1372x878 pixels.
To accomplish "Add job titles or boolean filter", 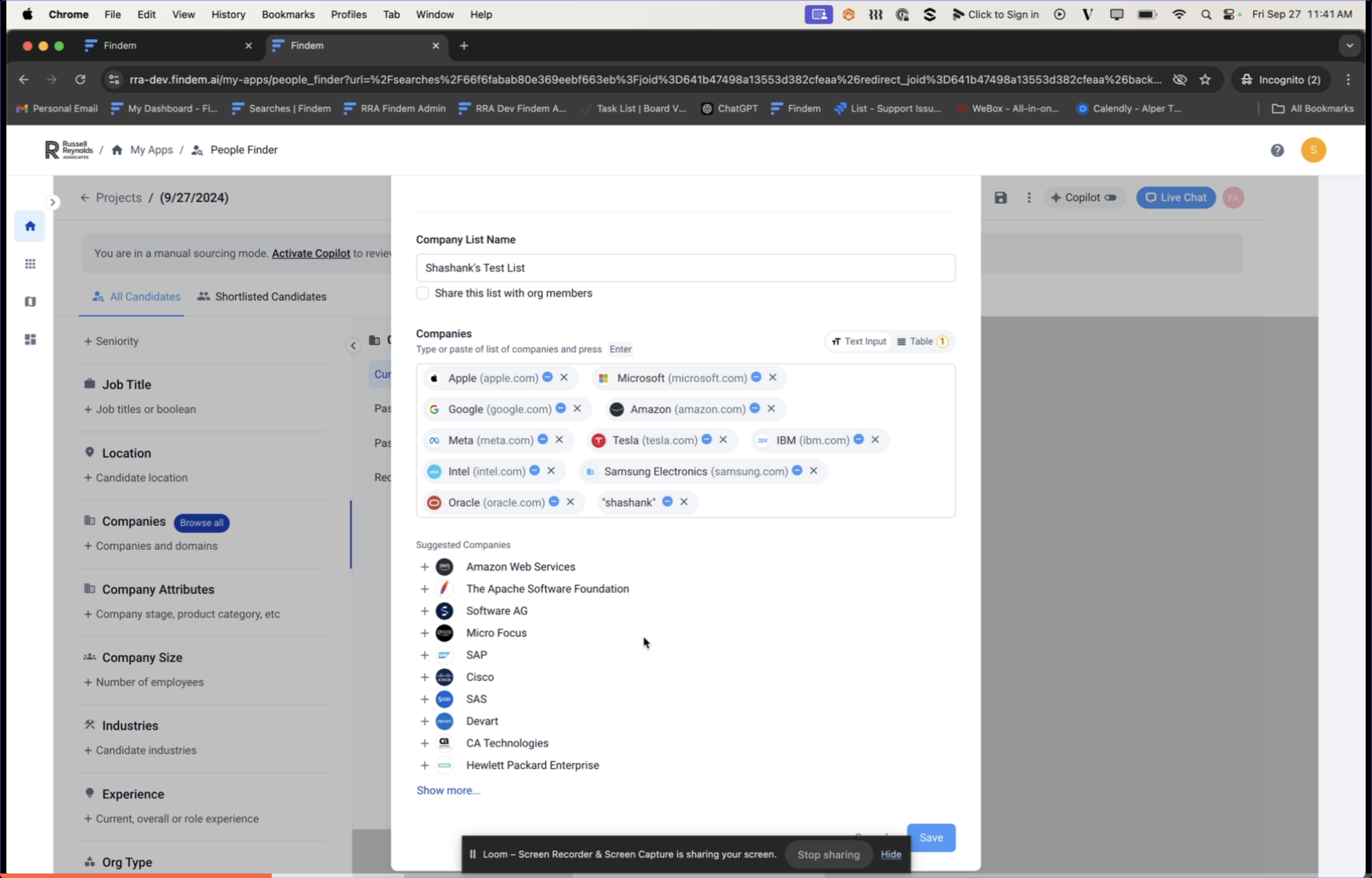I will [x=140, y=409].
